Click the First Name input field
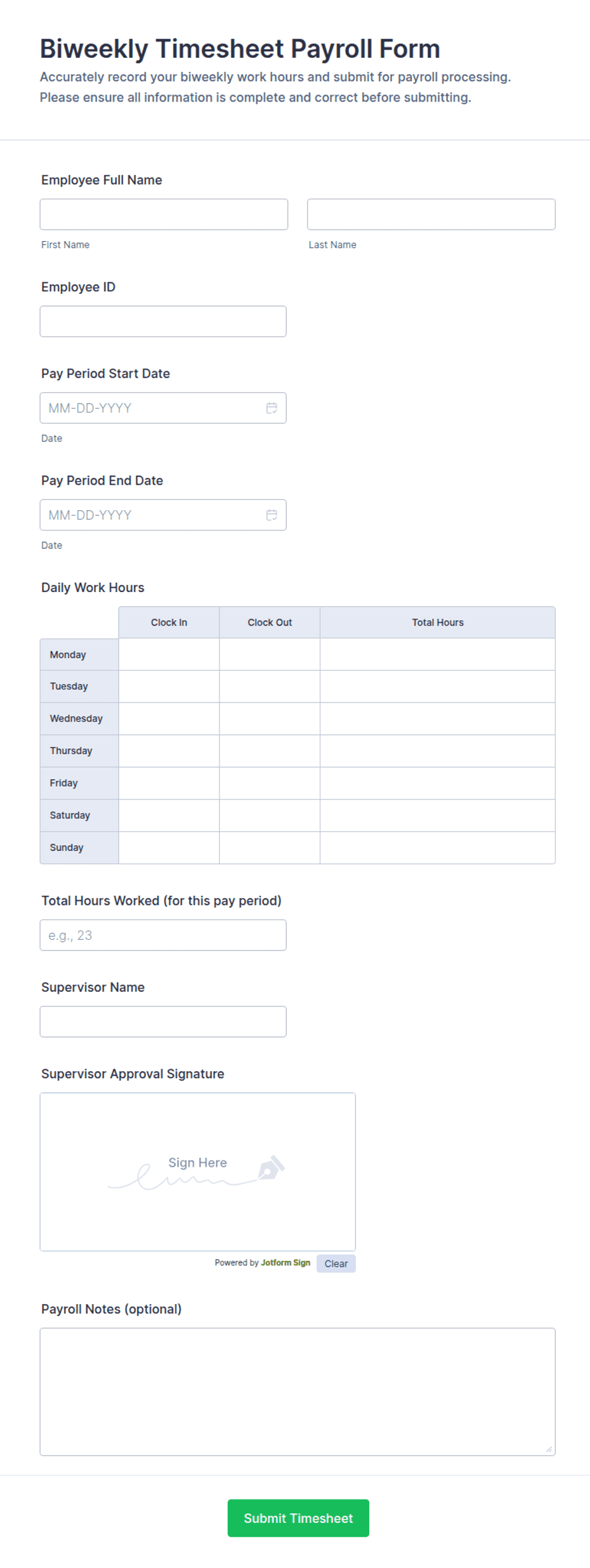590x1568 pixels. coord(164,214)
